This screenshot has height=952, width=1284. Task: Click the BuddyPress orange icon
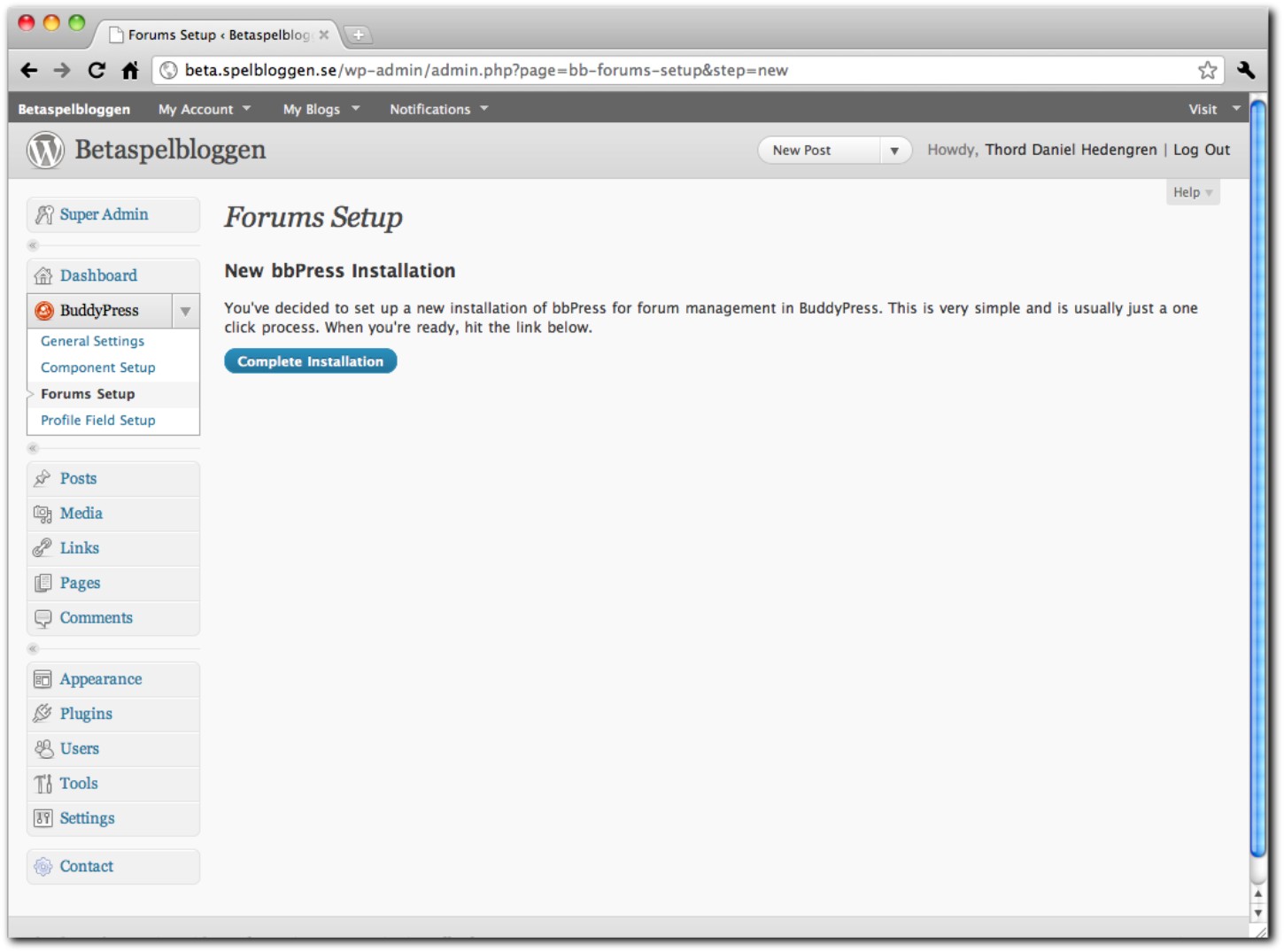[x=44, y=311]
